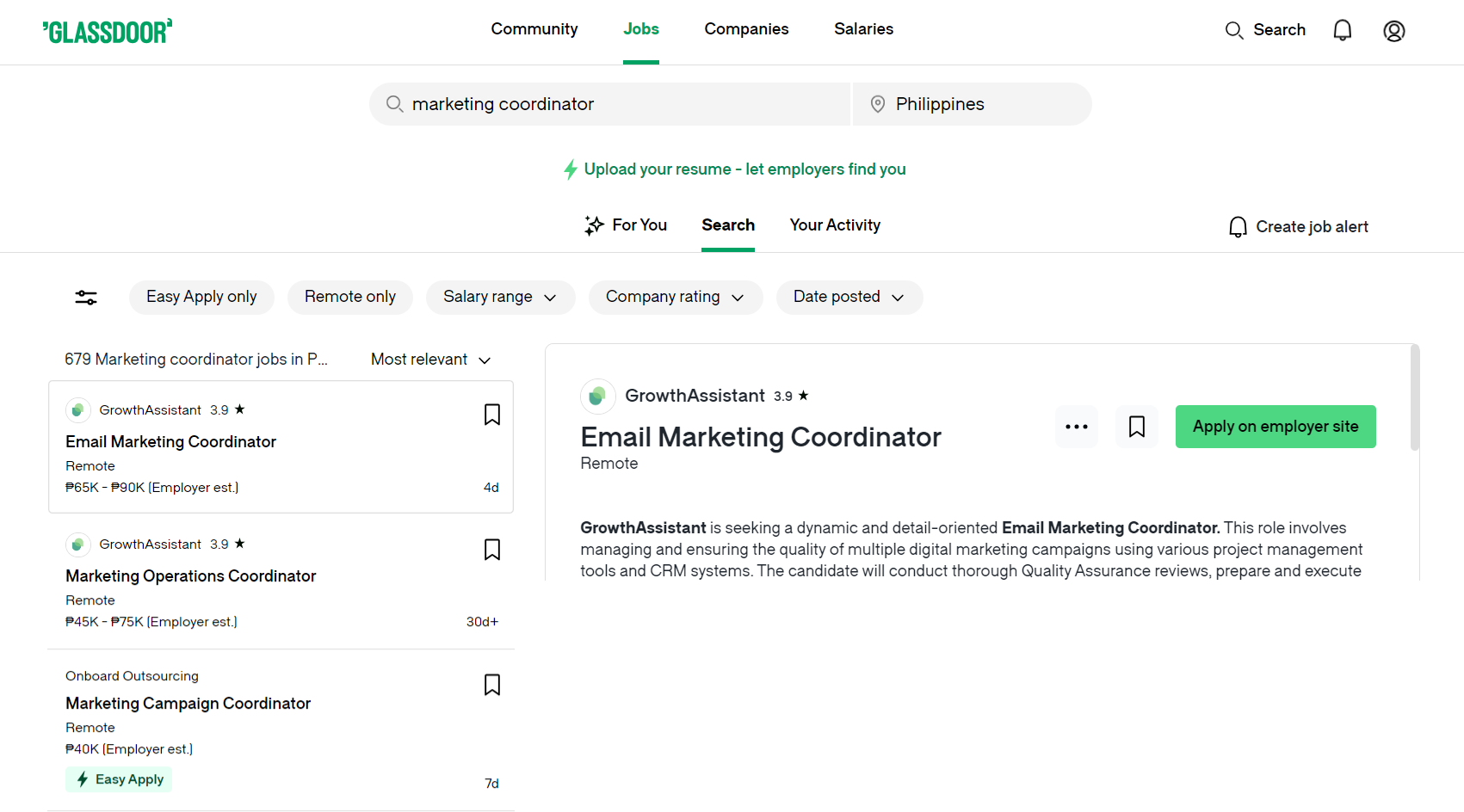Click the ₱40K (Employer est.) salary text
The height and width of the screenshot is (812, 1464).
tap(129, 749)
